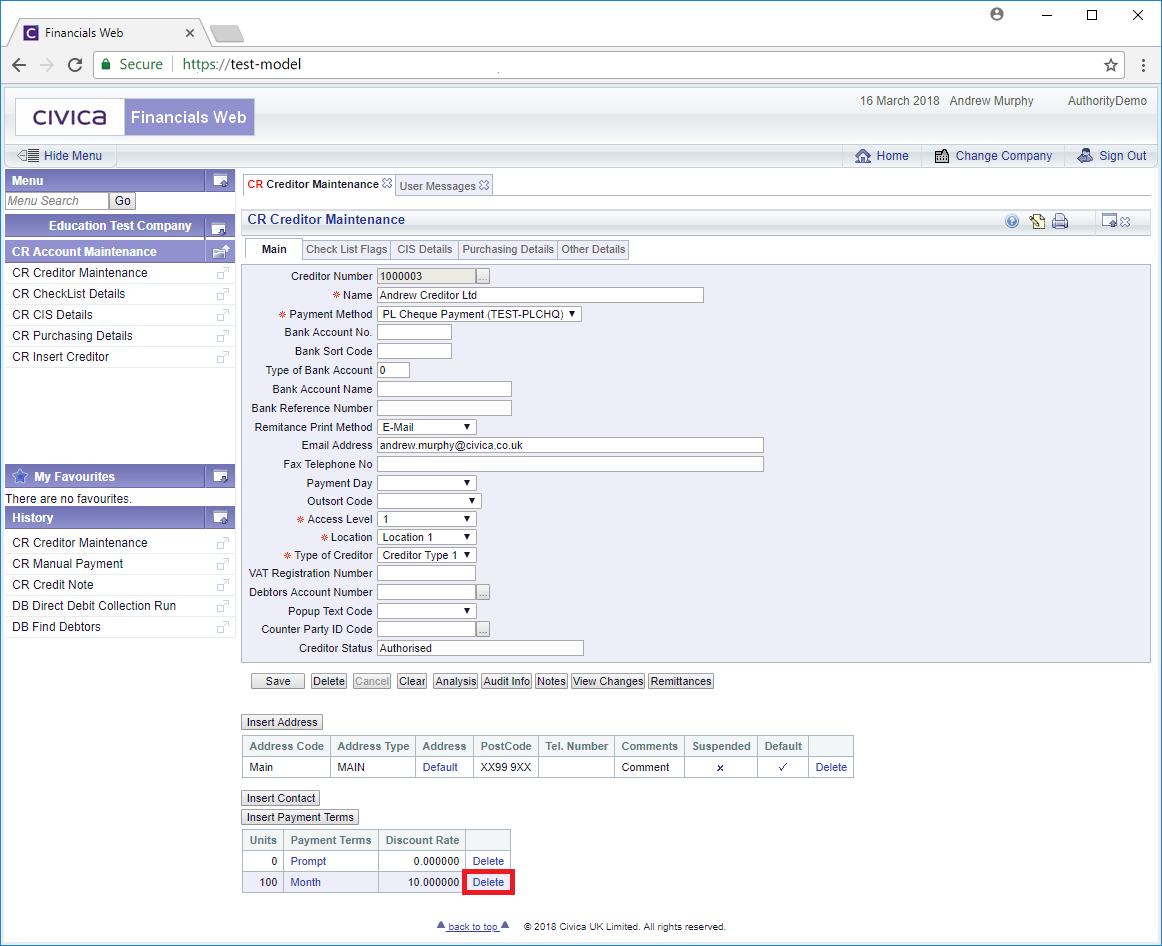
Task: Click the pop-out icon beside CR Insert Creditor
Action: tap(222, 357)
